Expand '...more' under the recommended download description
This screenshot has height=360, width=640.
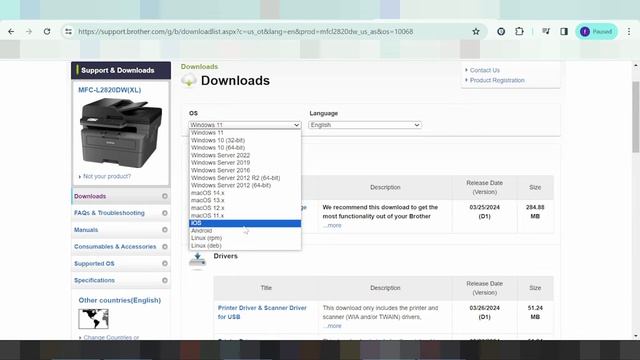[x=332, y=225]
